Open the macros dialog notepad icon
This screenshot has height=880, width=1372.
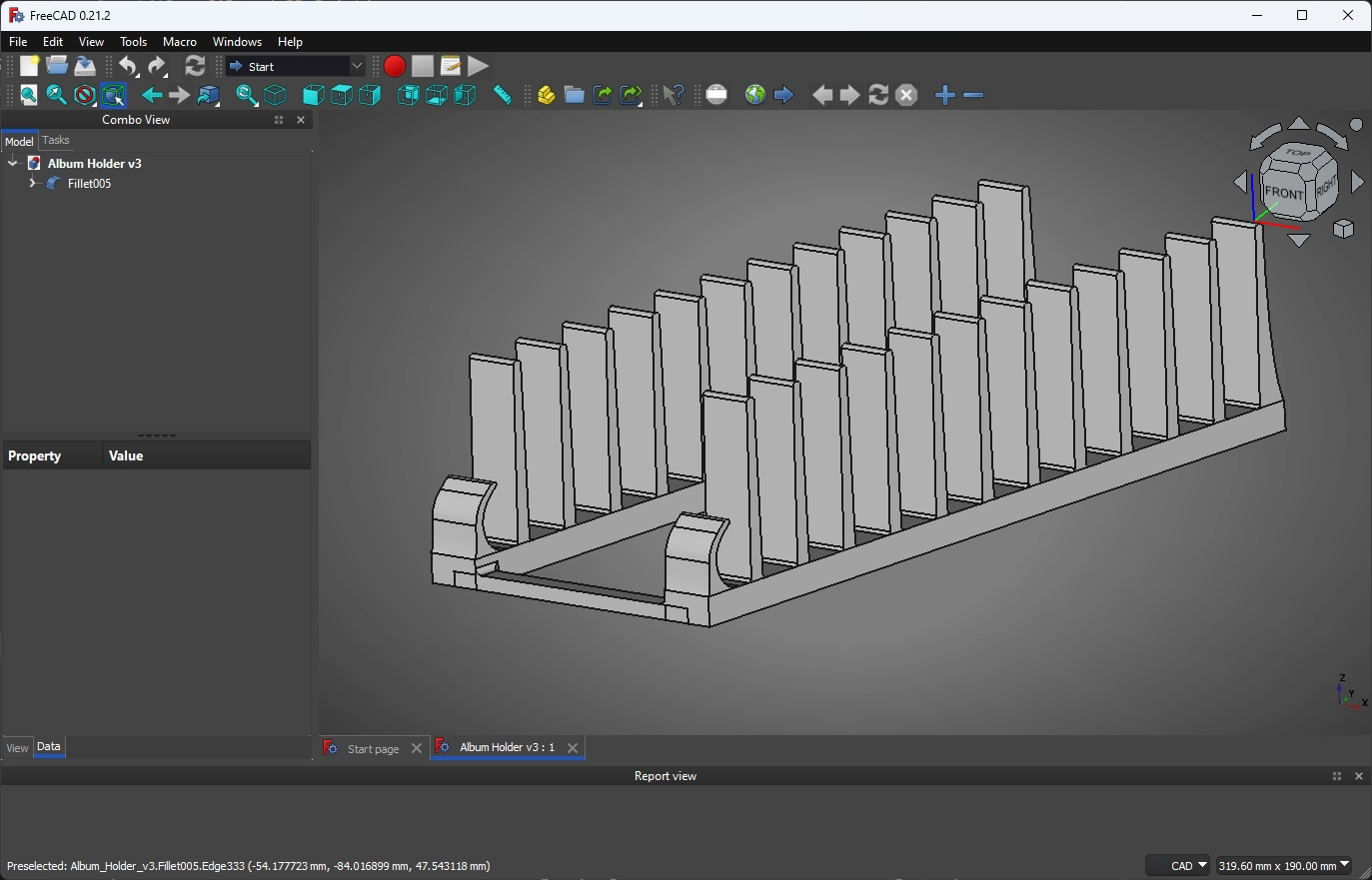pyautogui.click(x=451, y=66)
